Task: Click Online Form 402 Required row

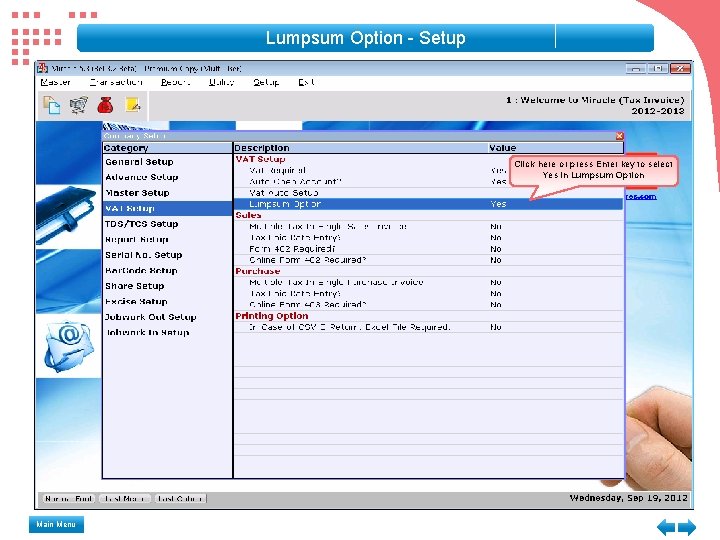Action: (428, 260)
